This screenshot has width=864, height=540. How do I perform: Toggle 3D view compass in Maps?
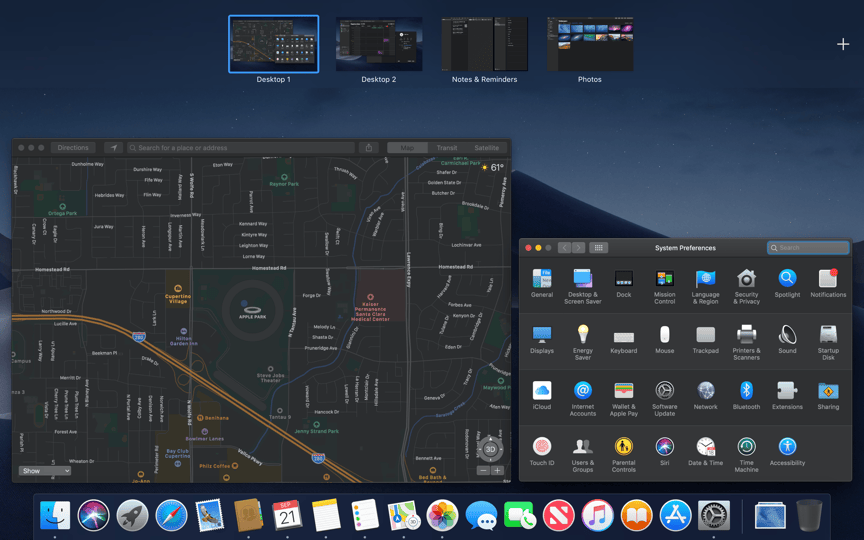click(x=490, y=449)
